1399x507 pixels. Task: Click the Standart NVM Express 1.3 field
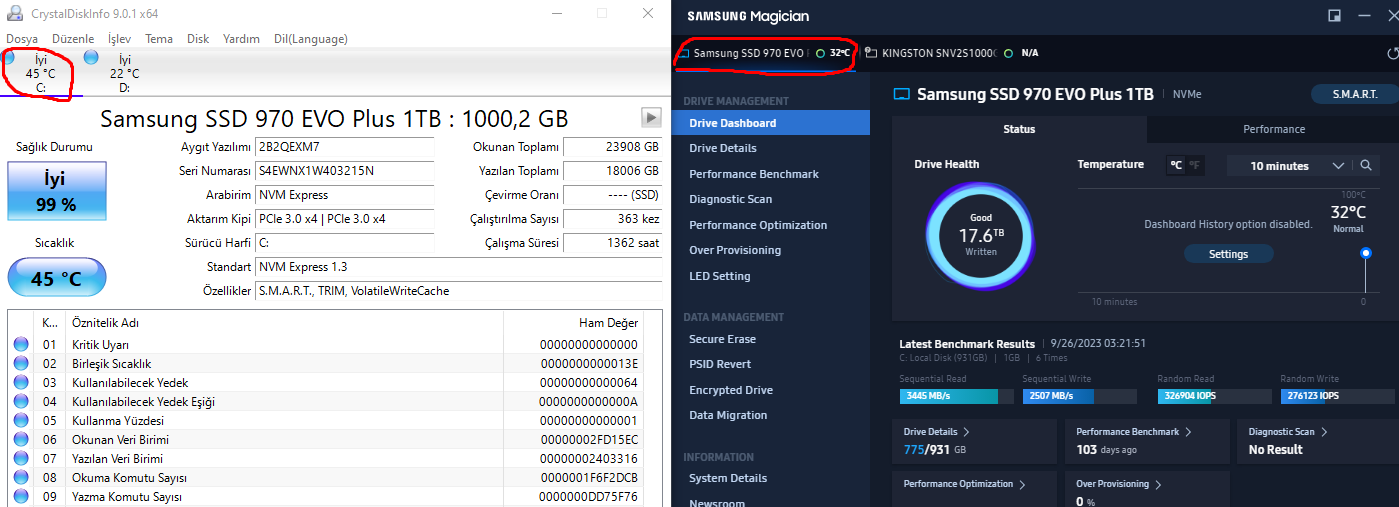click(x=459, y=267)
